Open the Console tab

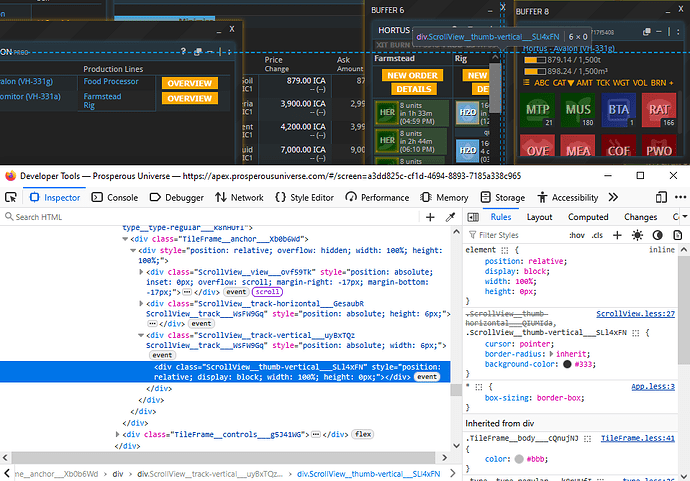tap(115, 198)
